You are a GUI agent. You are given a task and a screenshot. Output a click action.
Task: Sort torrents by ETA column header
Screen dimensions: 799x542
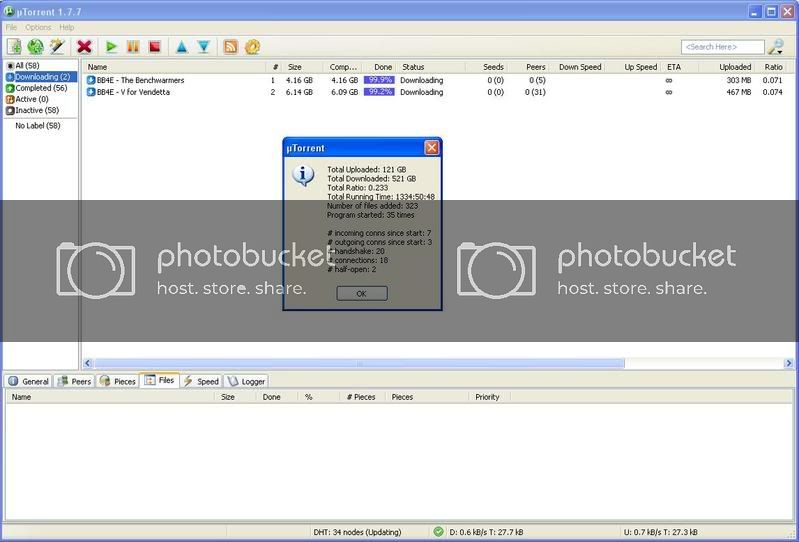click(680, 67)
